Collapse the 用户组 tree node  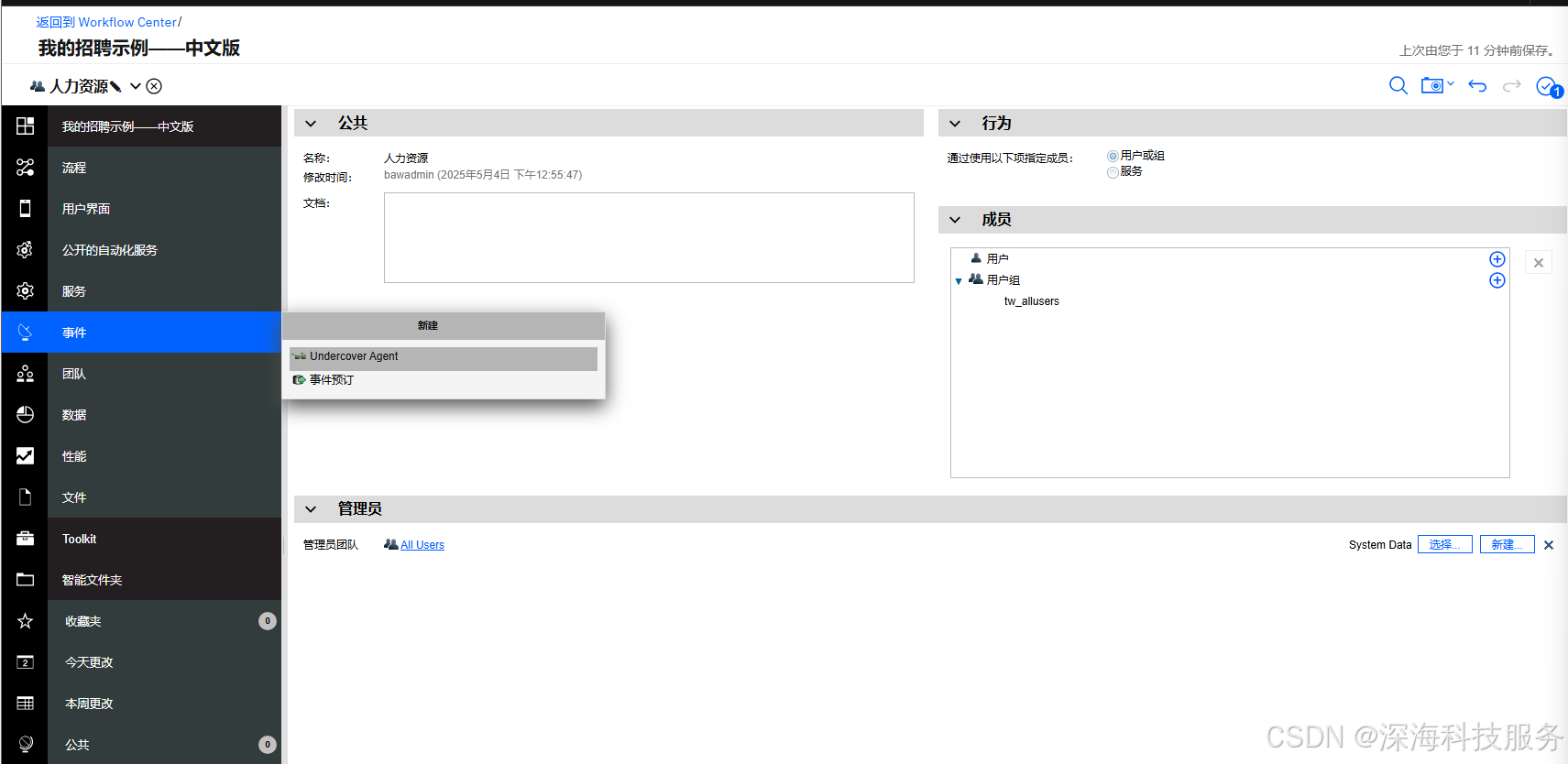[x=959, y=281]
